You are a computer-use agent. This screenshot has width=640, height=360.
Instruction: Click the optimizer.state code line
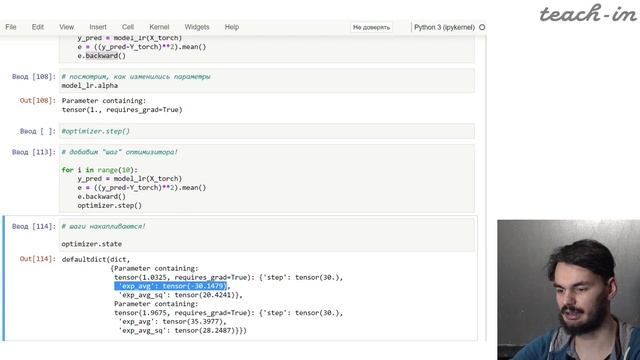[92, 244]
